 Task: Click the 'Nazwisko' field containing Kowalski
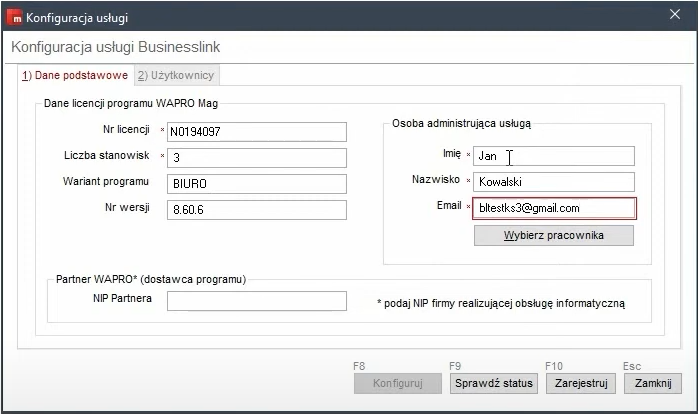tap(554, 182)
